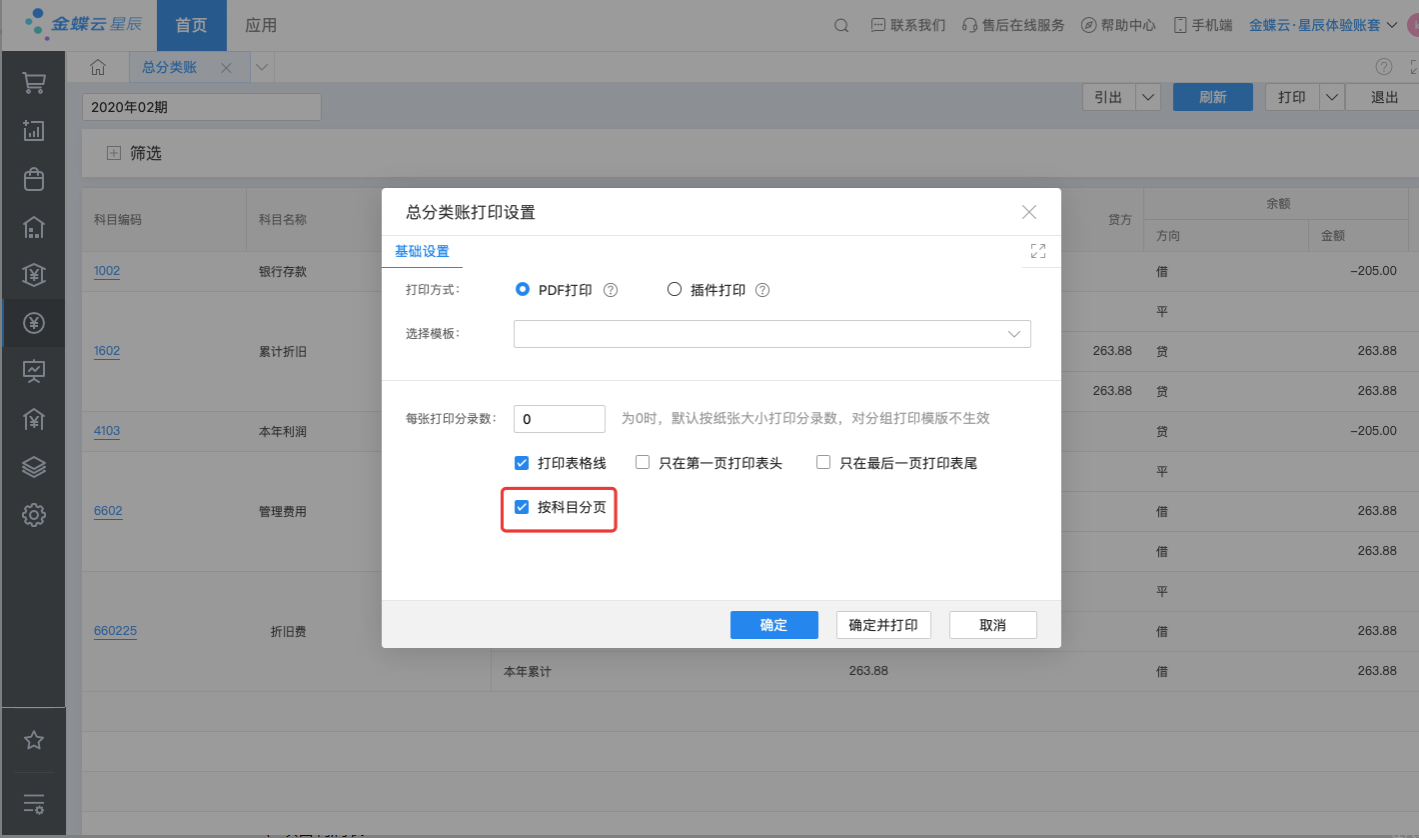Viewport: 1419px width, 838px height.
Task: Close the 总分类账 tab
Action: (x=226, y=68)
